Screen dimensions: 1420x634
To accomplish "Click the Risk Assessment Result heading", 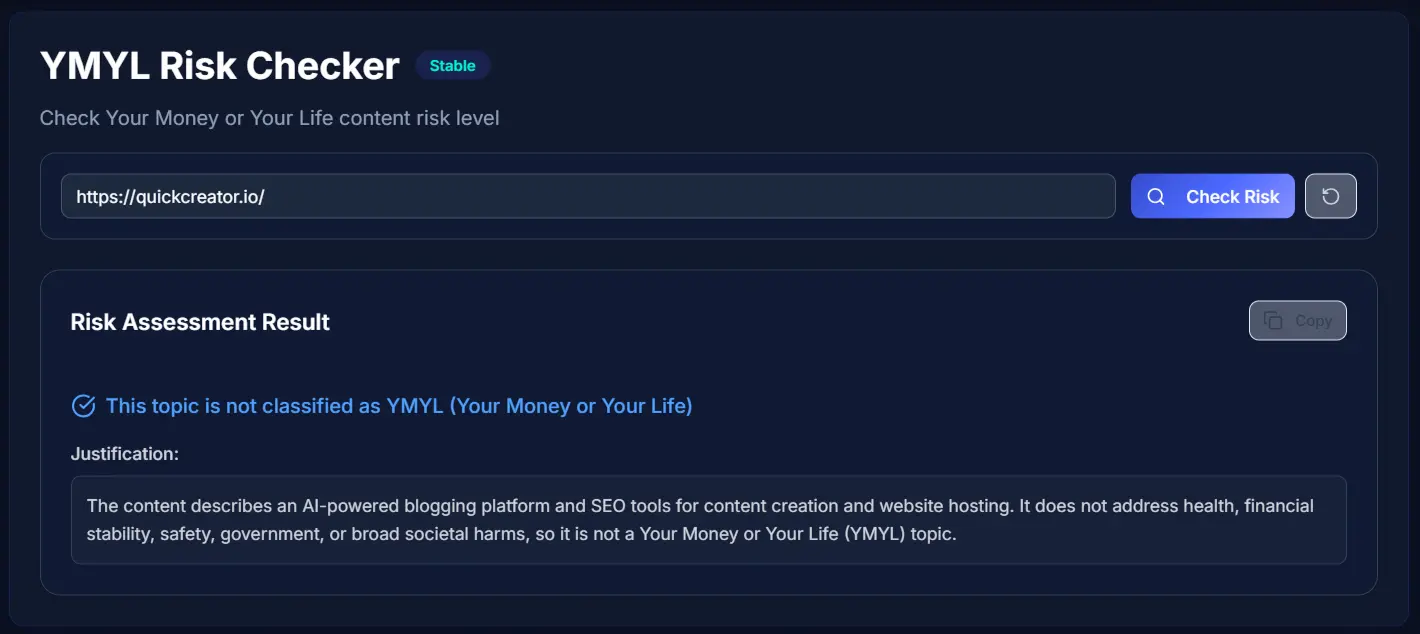I will coord(200,322).
